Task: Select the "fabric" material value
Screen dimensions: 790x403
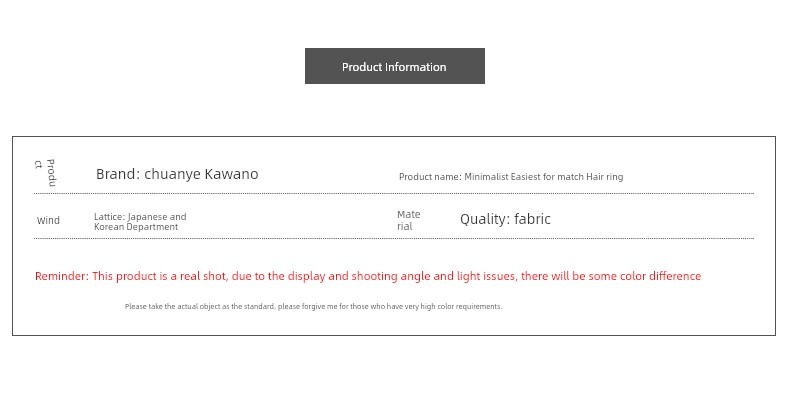Action: point(532,219)
